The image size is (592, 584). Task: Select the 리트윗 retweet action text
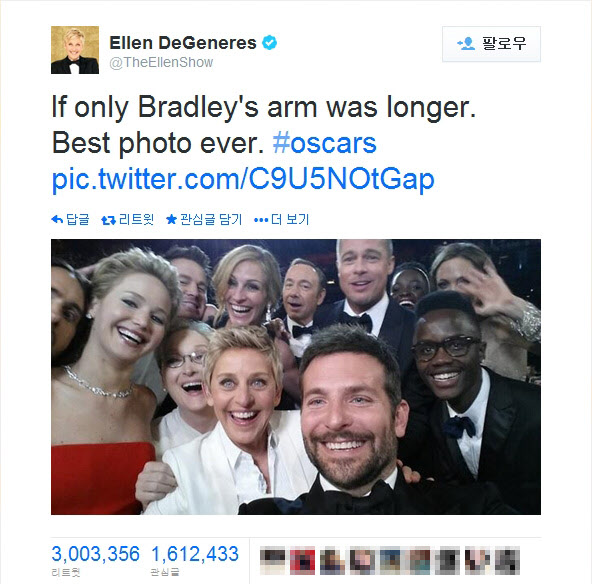(x=136, y=219)
